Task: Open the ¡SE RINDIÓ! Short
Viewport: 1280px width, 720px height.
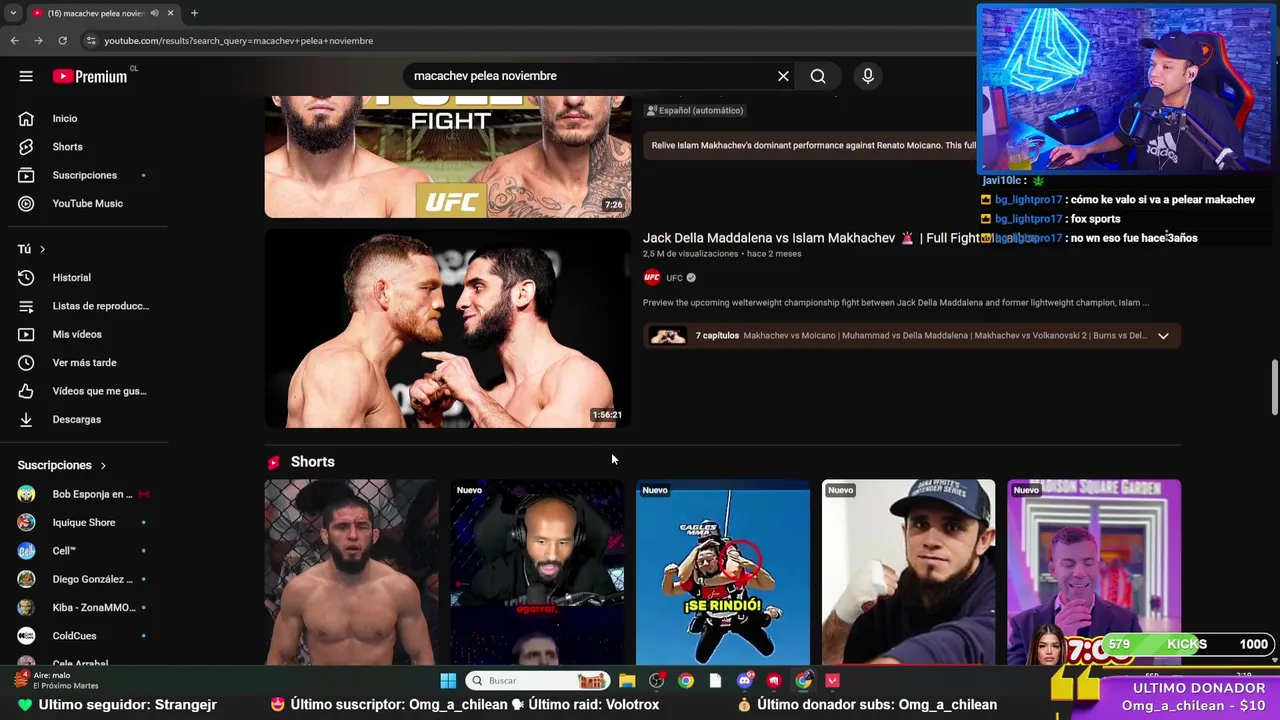Action: coord(723,572)
